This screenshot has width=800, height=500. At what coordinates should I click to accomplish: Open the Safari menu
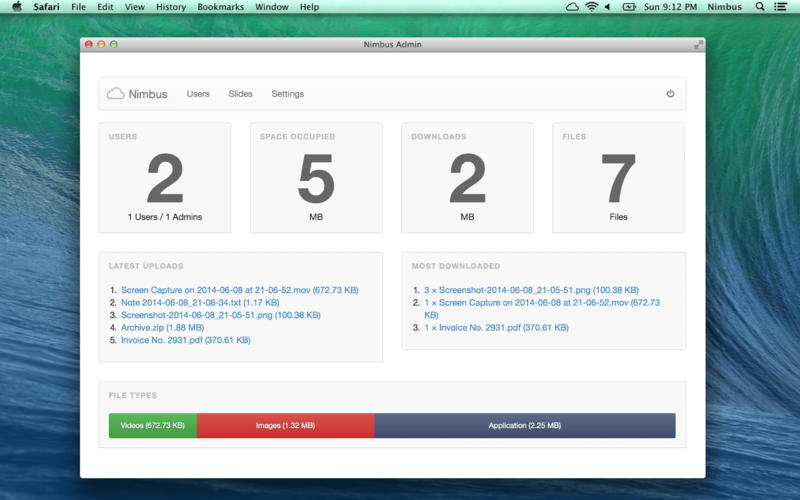[46, 7]
